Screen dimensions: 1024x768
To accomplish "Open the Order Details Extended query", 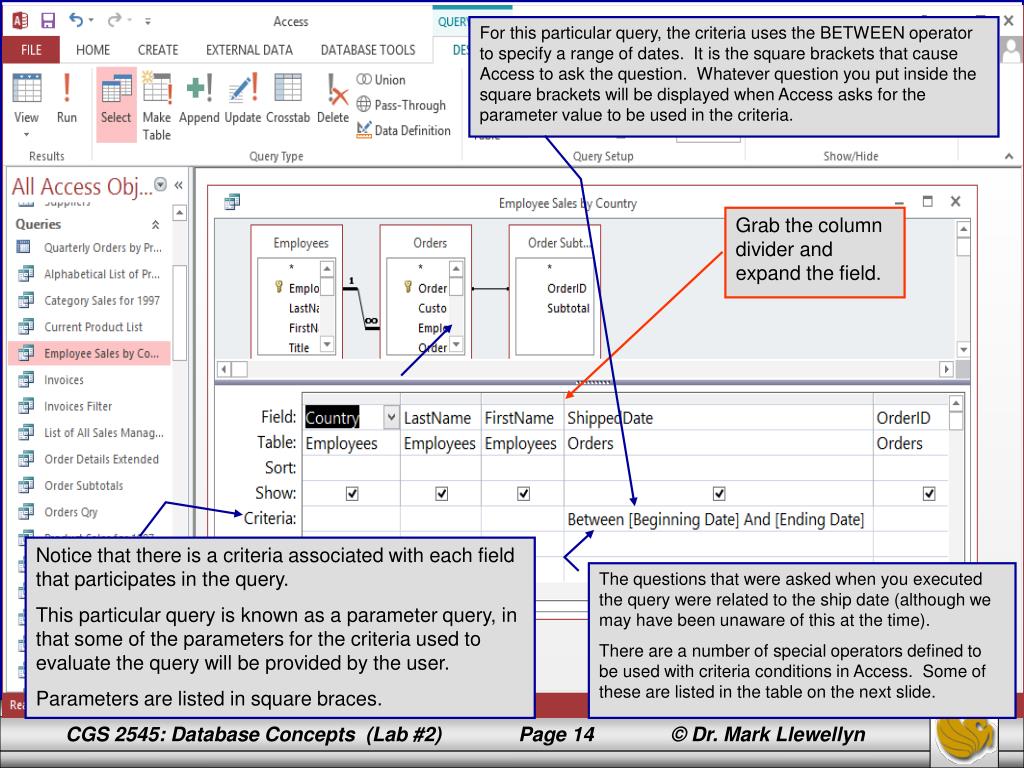I will tap(89, 459).
